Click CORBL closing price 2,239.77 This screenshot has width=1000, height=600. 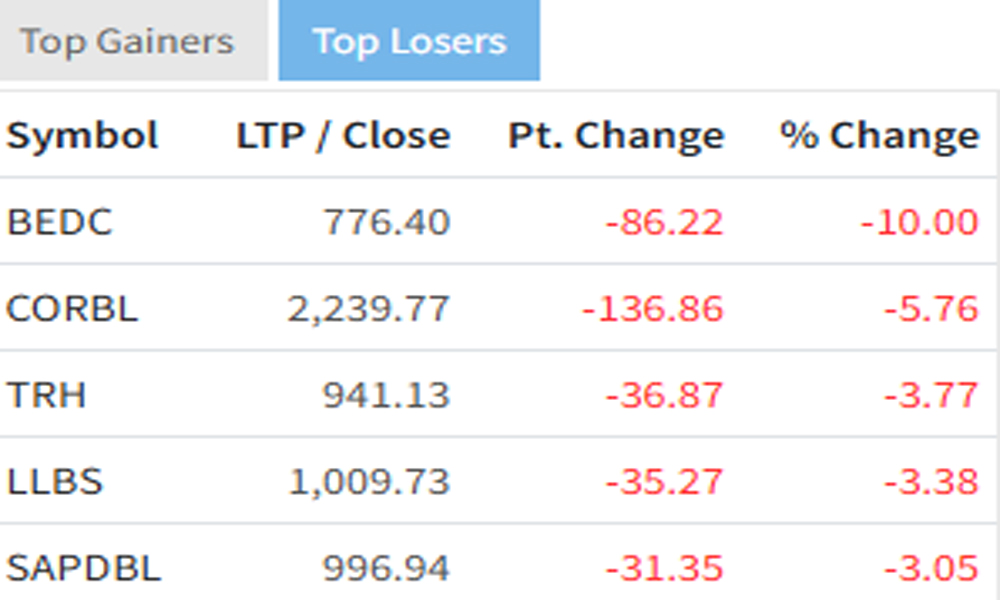pyautogui.click(x=369, y=309)
